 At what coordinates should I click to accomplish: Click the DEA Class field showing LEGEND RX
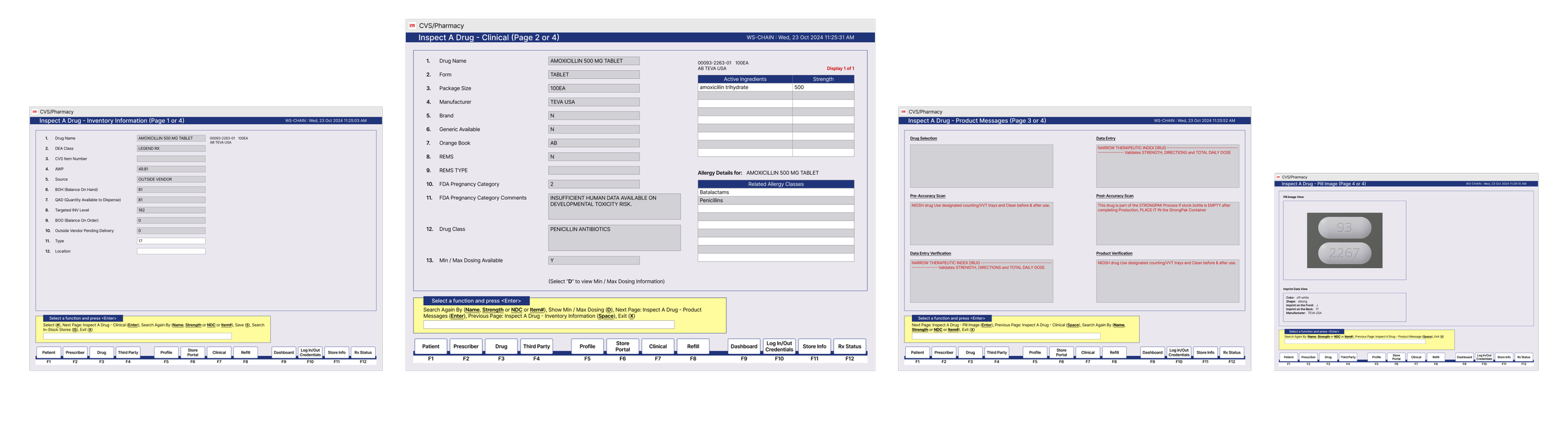point(171,149)
